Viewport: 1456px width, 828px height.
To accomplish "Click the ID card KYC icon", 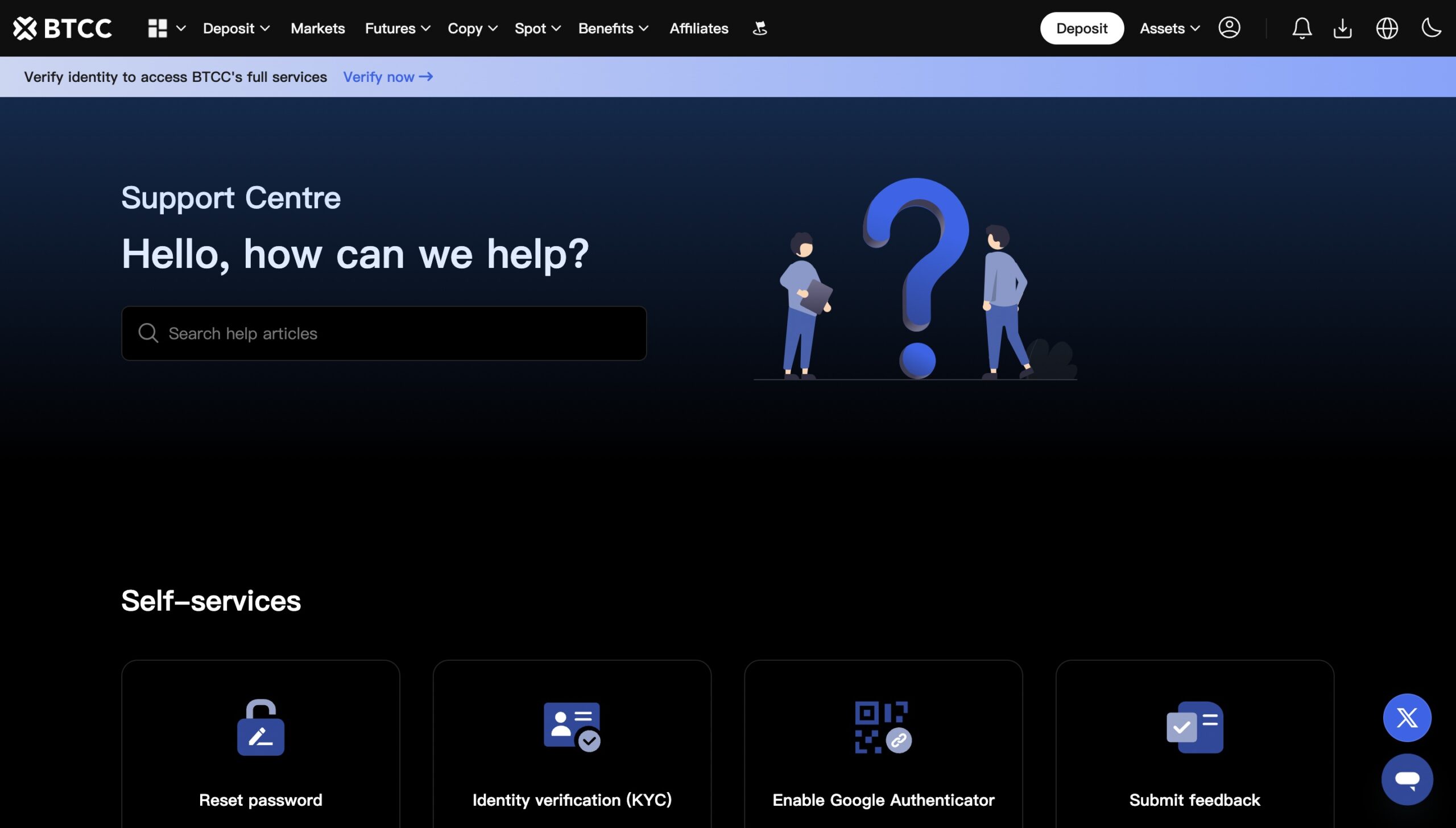I will [x=572, y=727].
